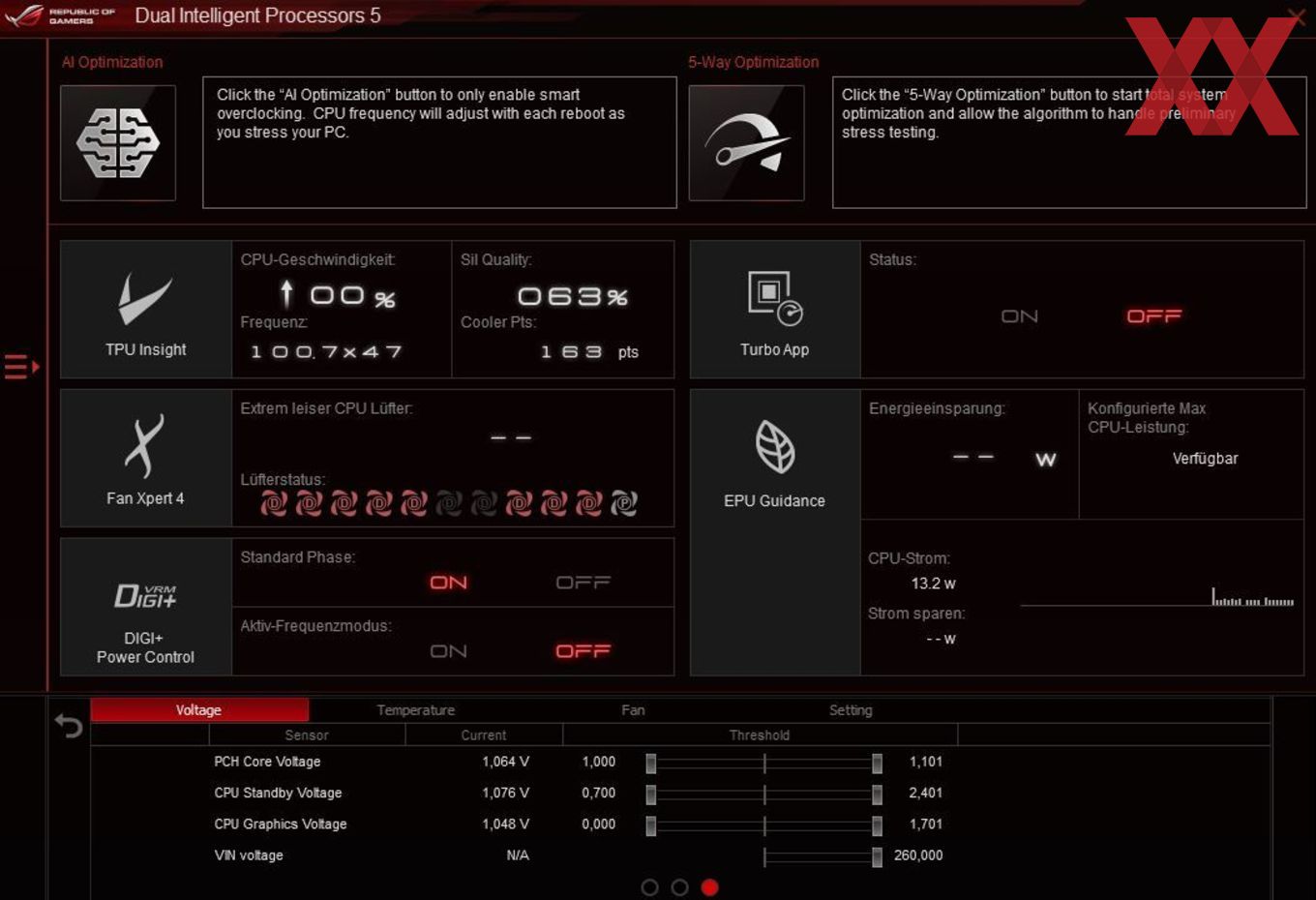Image resolution: width=1316 pixels, height=900 pixels.
Task: Click the CPU Graphics maximum value 1,701
Action: coord(926,824)
